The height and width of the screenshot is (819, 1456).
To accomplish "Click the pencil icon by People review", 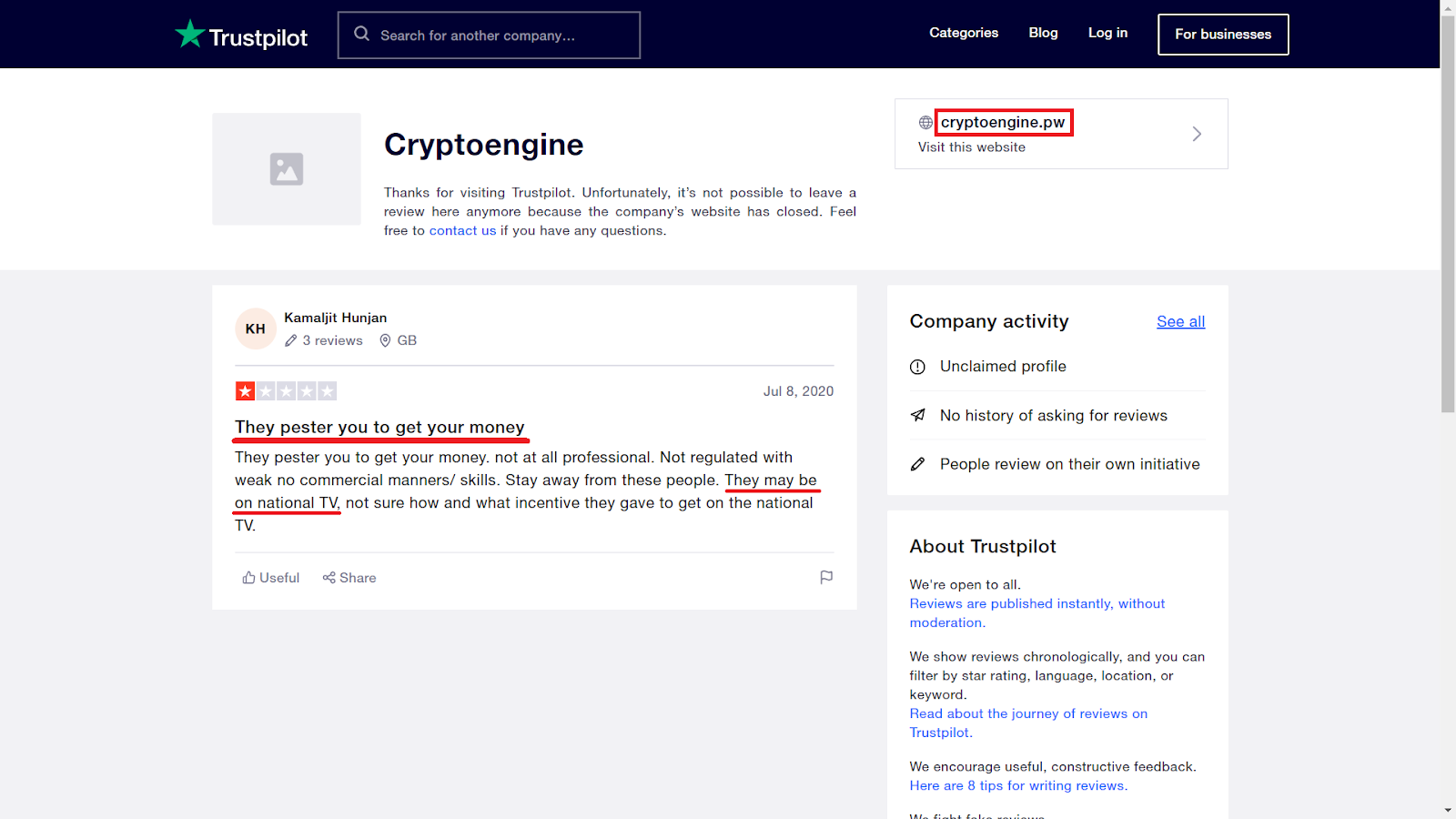I will click(917, 464).
